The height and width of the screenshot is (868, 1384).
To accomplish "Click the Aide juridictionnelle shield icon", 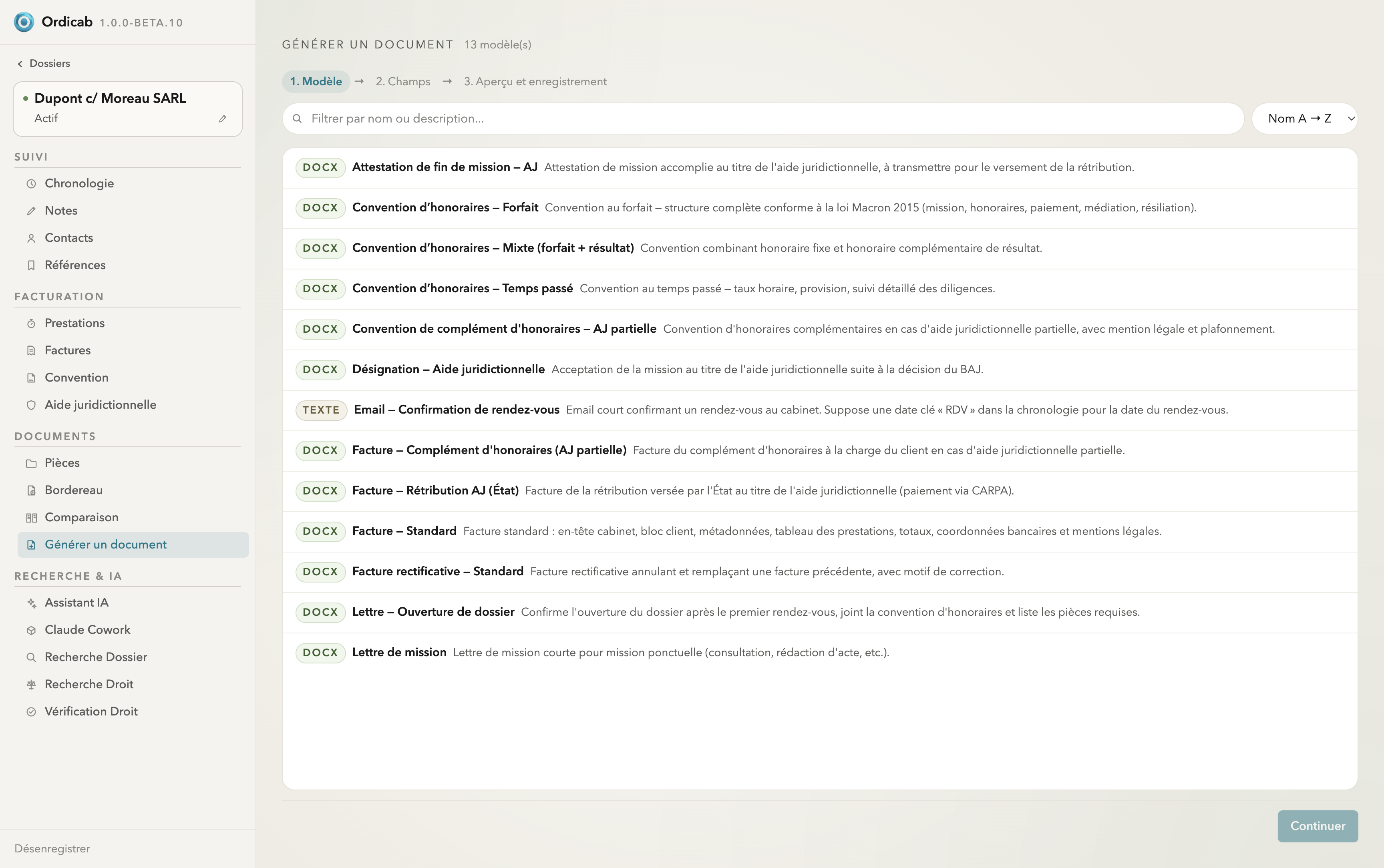I will pos(32,405).
